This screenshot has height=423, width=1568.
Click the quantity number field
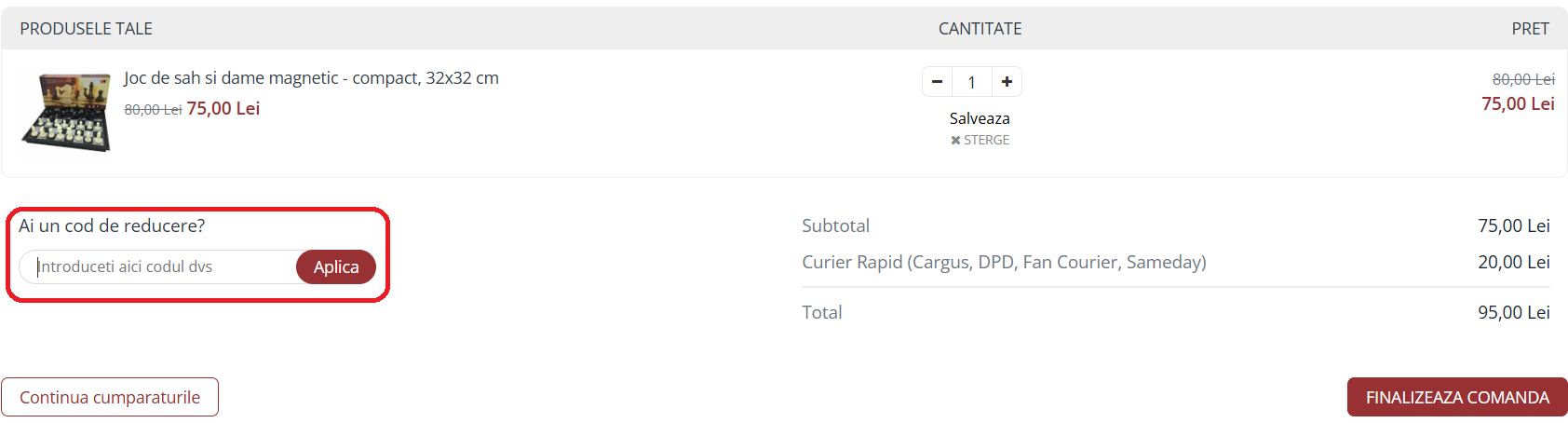click(971, 82)
